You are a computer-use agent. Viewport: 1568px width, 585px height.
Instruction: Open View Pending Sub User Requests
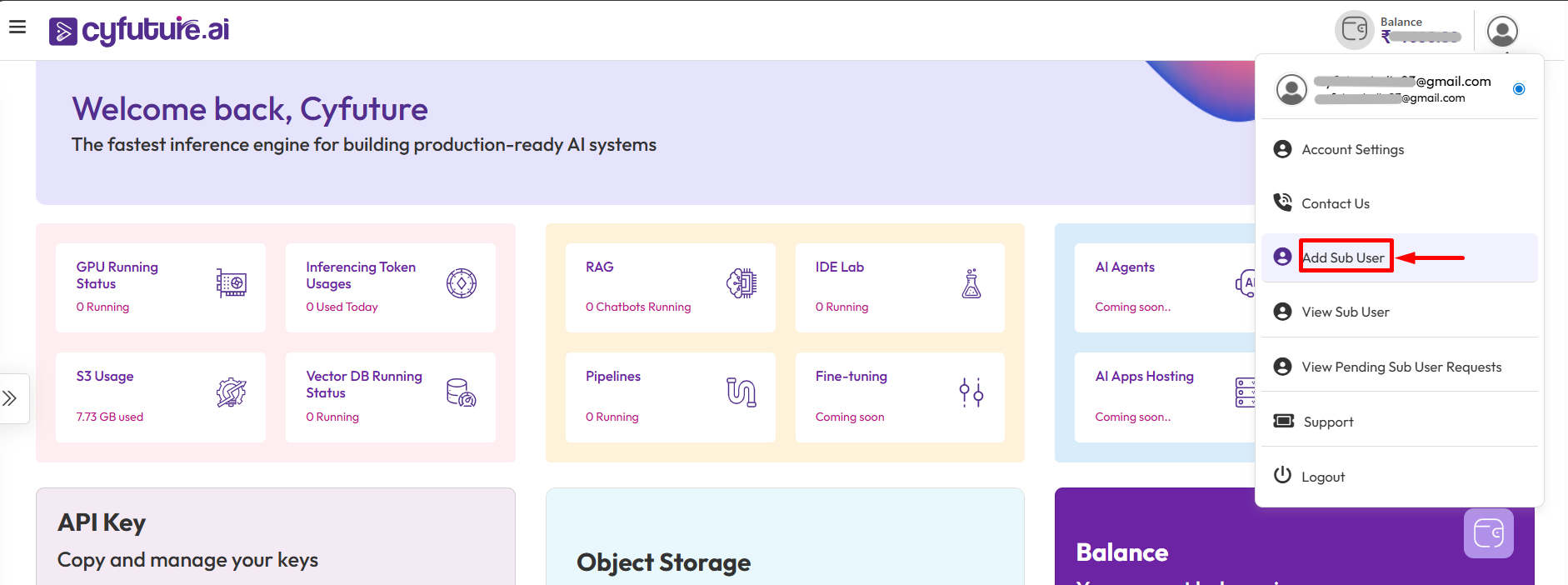[1401, 367]
